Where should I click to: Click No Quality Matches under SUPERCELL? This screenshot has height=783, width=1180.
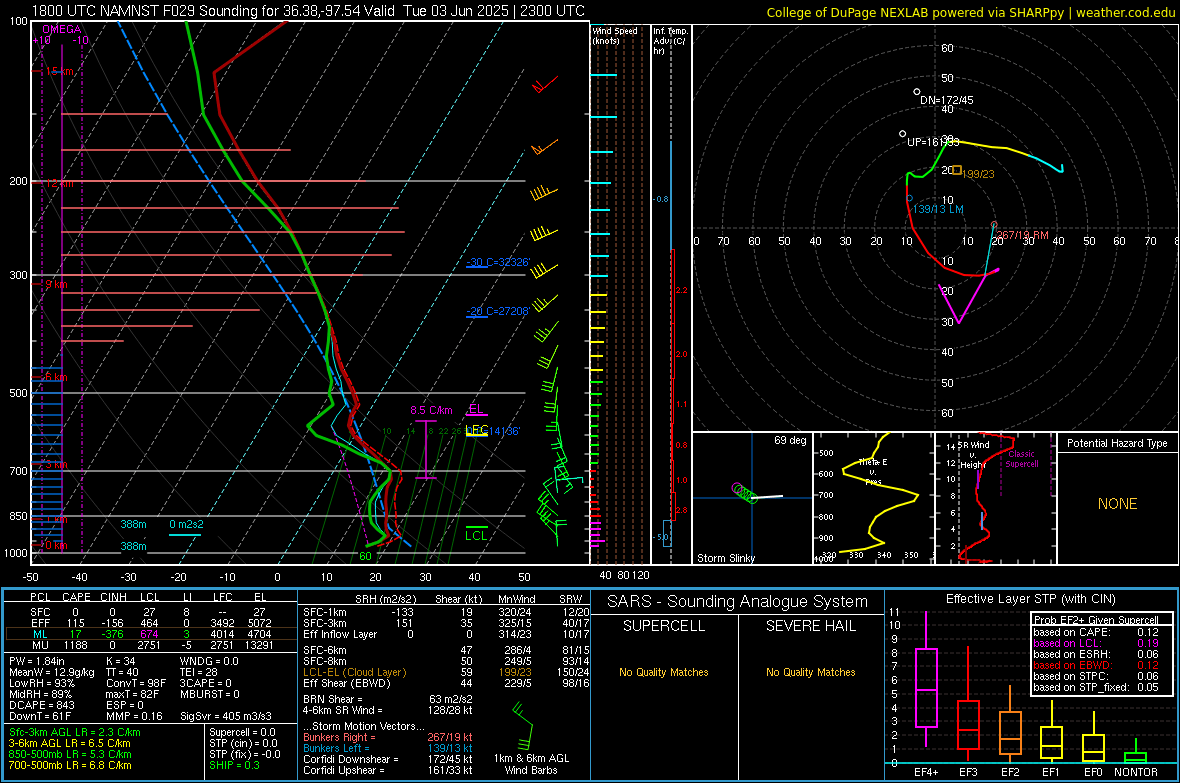click(664, 672)
